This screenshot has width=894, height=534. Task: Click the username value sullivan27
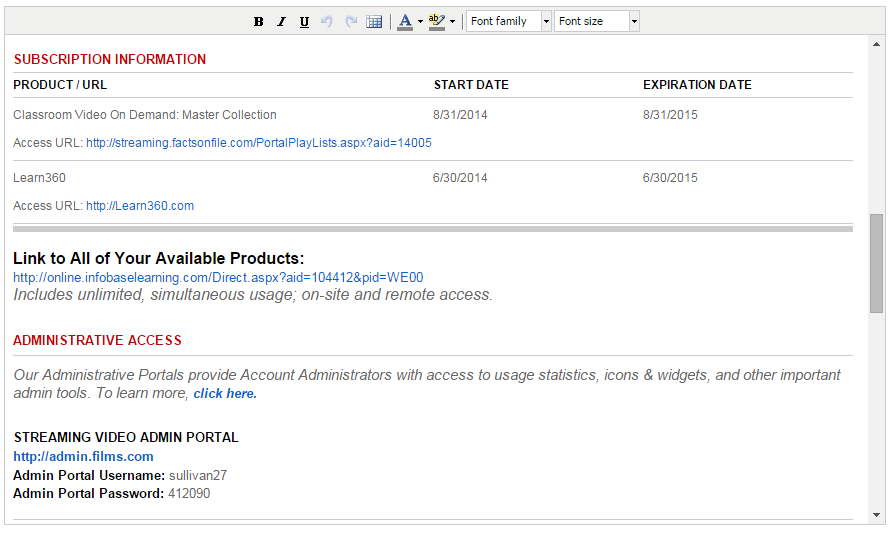click(198, 475)
